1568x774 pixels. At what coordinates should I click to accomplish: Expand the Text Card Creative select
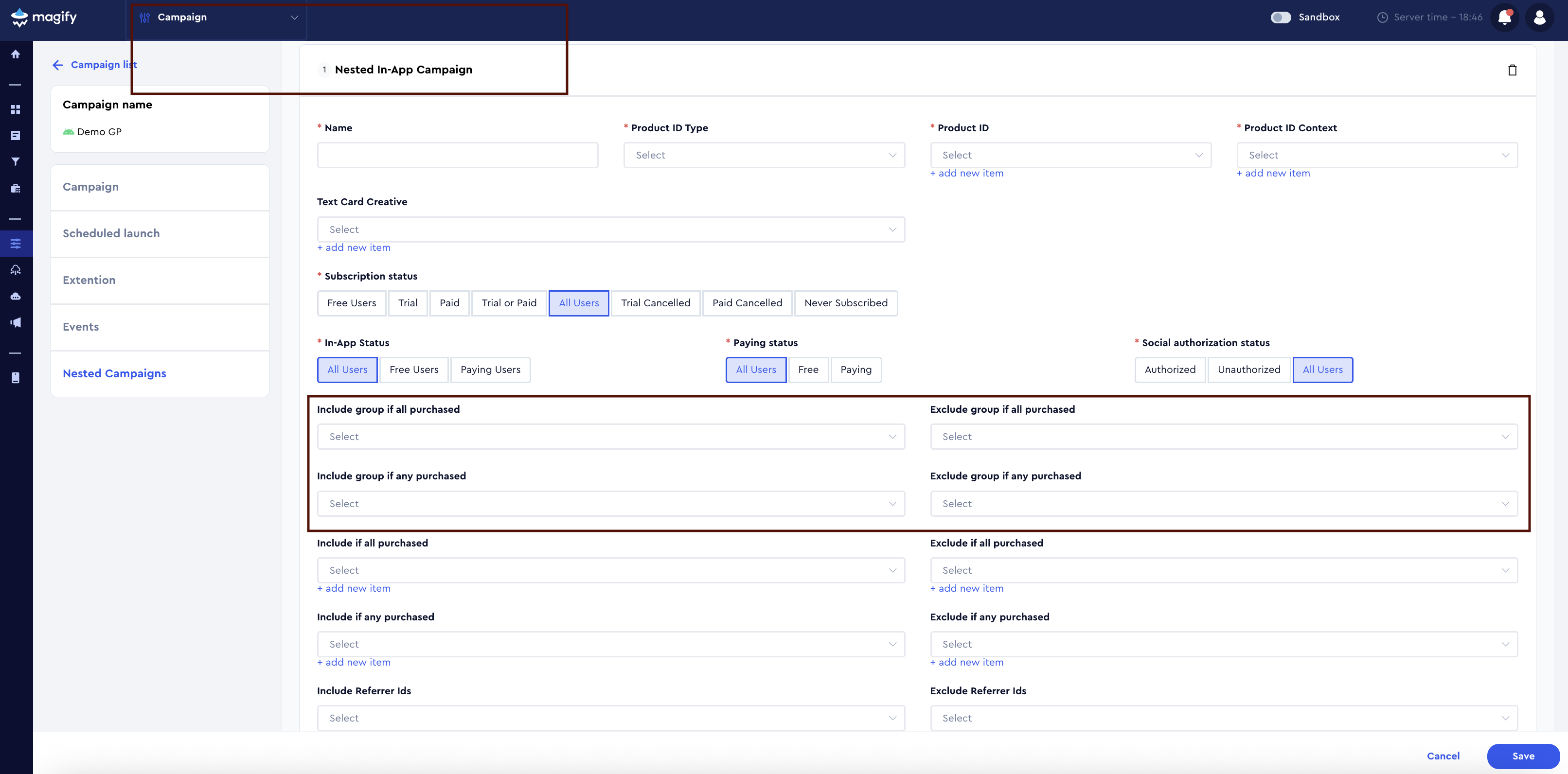click(610, 229)
